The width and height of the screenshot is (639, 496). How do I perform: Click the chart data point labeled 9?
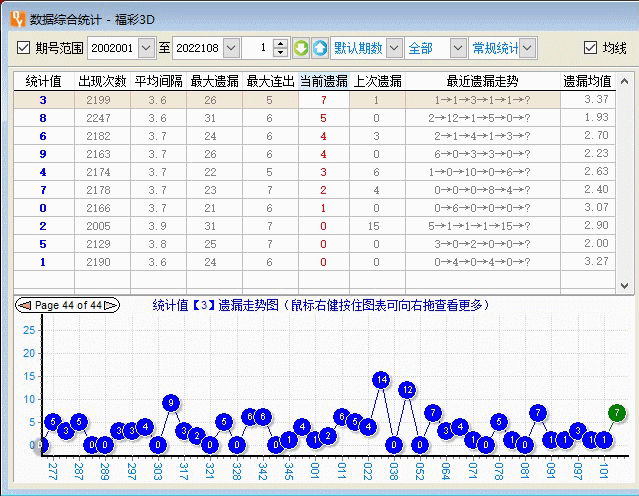[x=171, y=403]
